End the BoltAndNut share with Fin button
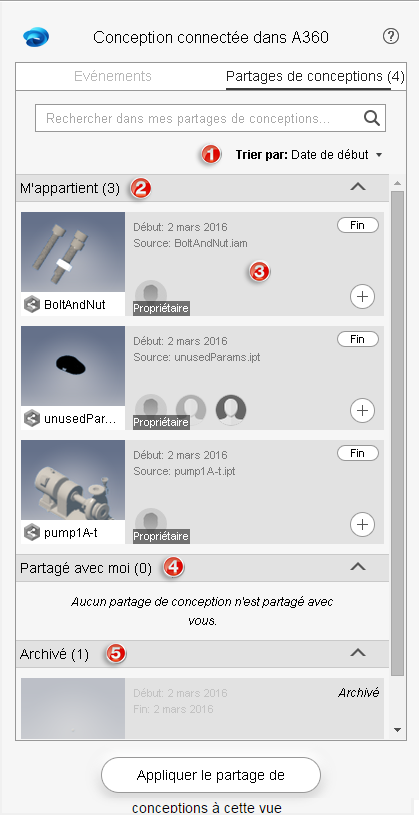The width and height of the screenshot is (419, 815). pos(358,225)
